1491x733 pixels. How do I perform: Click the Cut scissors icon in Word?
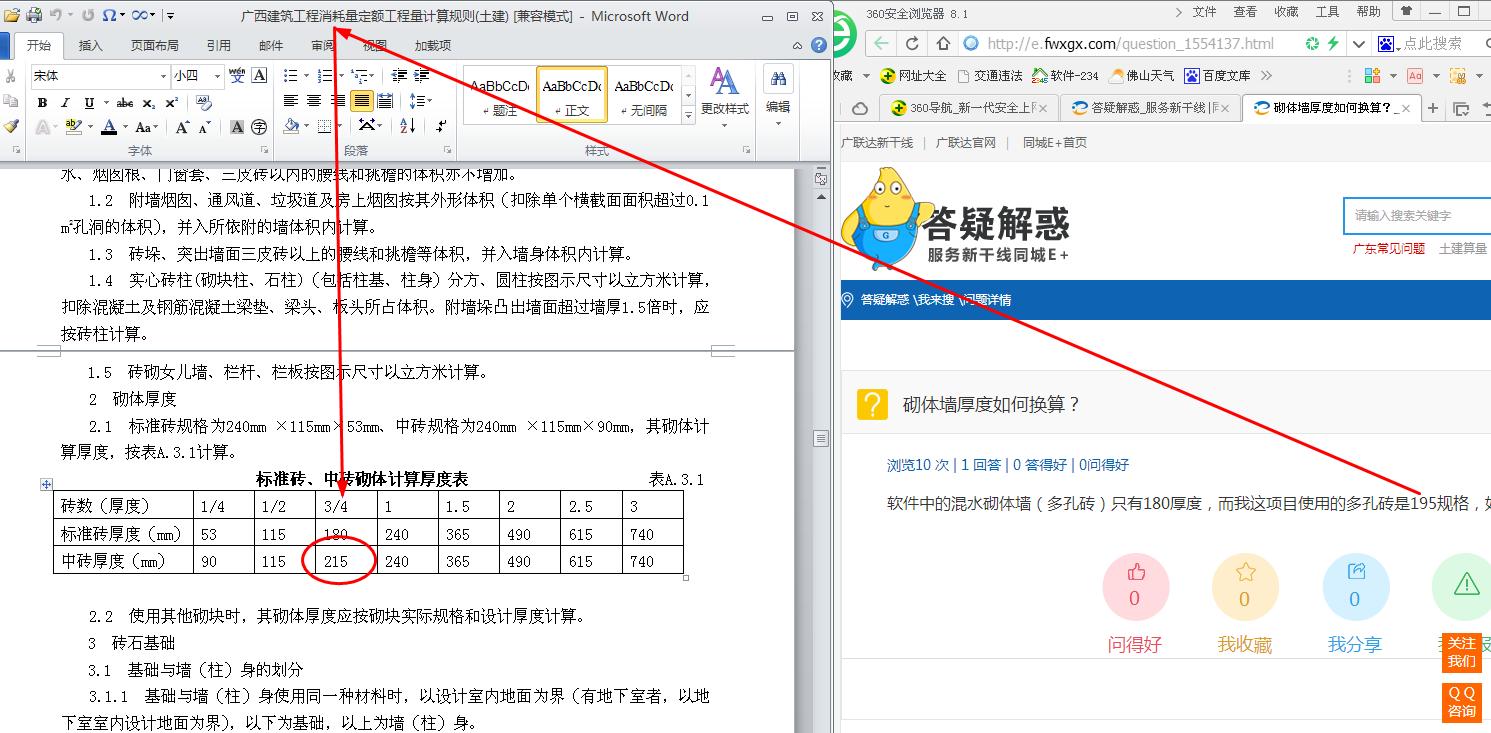tap(10, 76)
